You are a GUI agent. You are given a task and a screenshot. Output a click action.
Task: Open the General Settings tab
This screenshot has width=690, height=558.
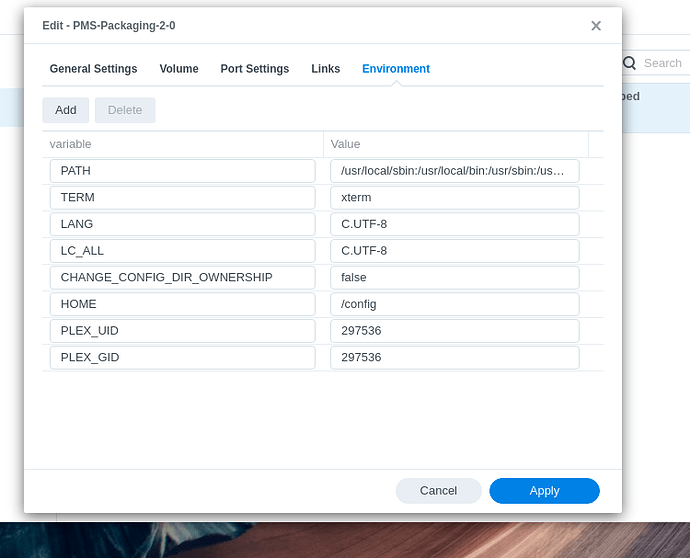pyautogui.click(x=93, y=69)
